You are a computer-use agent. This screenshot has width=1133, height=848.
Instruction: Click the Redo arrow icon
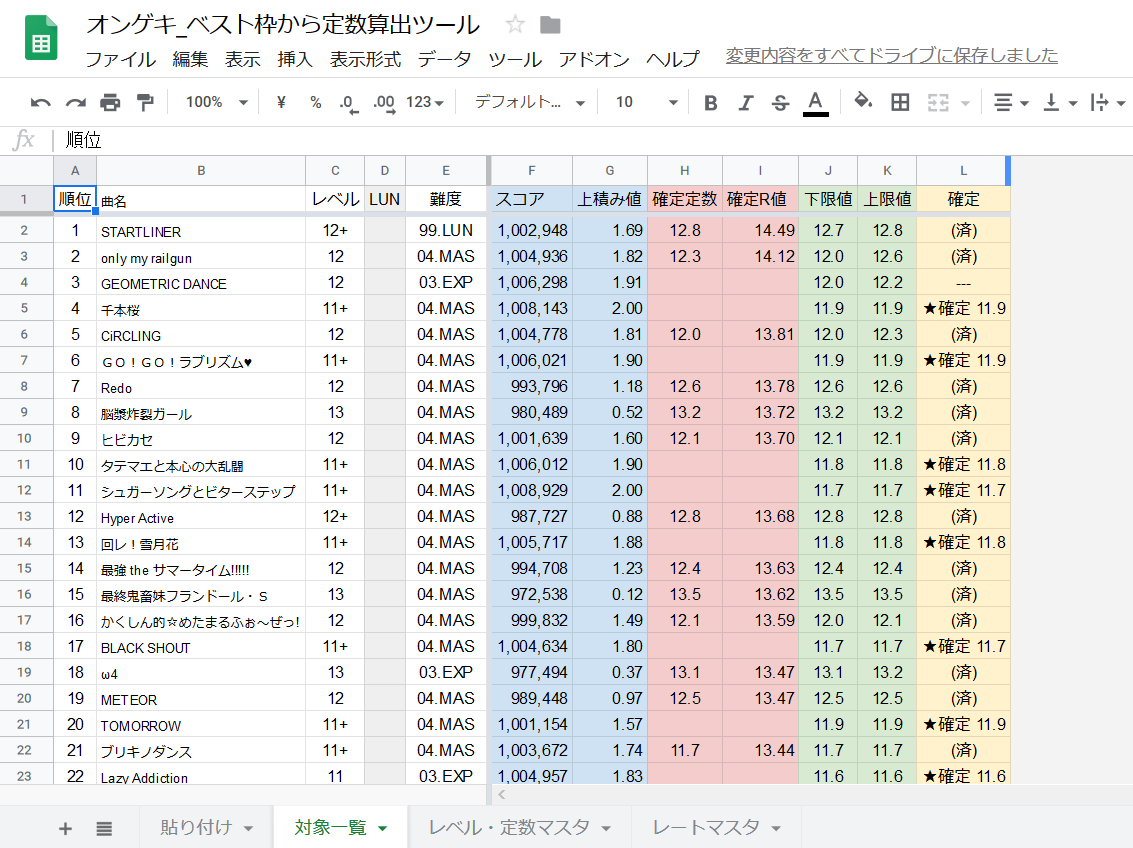76,103
